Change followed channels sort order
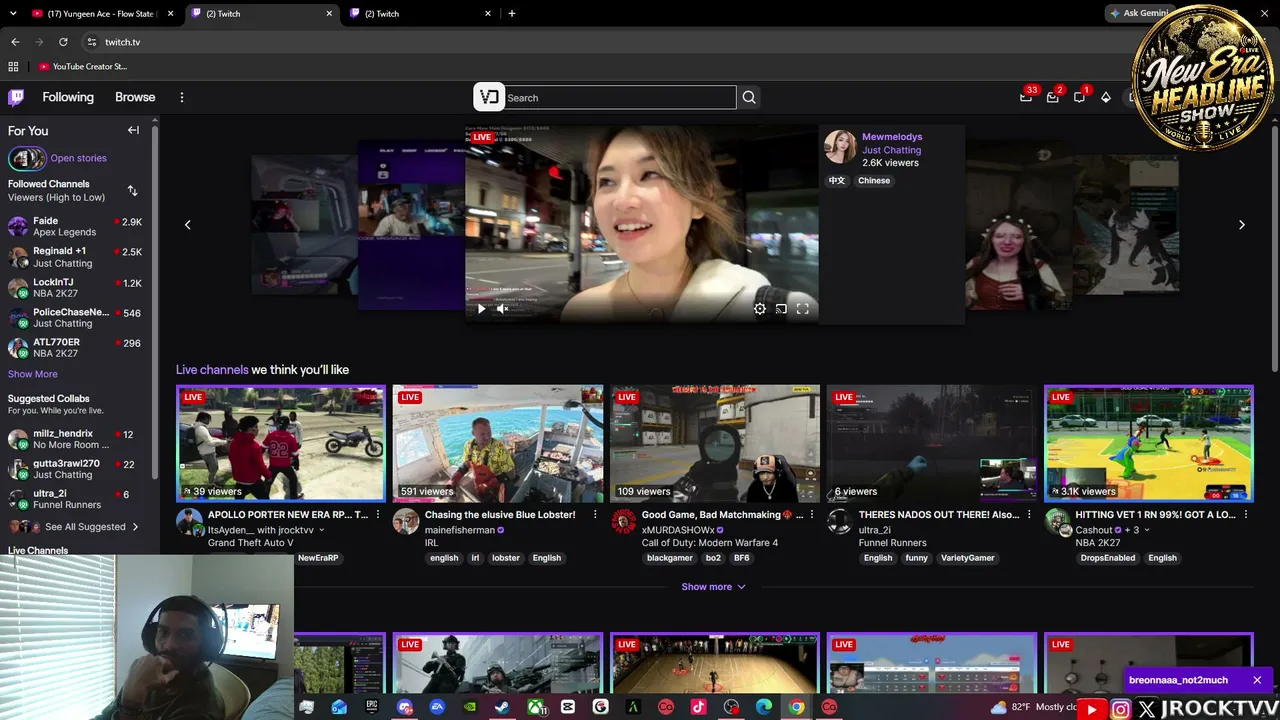 pos(132,190)
